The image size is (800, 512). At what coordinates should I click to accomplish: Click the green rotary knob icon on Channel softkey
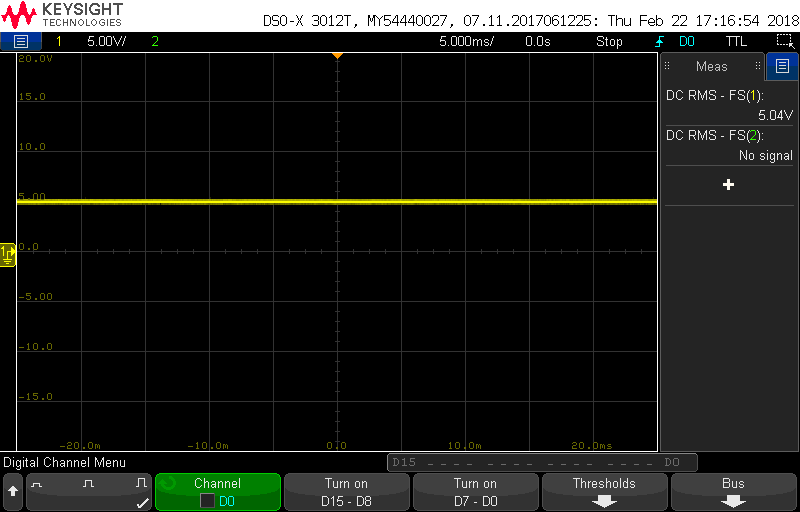(x=167, y=483)
